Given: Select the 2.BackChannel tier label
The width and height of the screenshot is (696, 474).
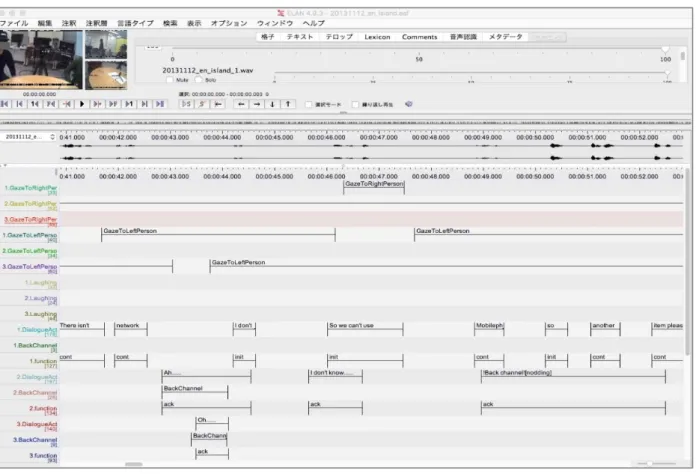Looking at the screenshot, I should click(35, 393).
